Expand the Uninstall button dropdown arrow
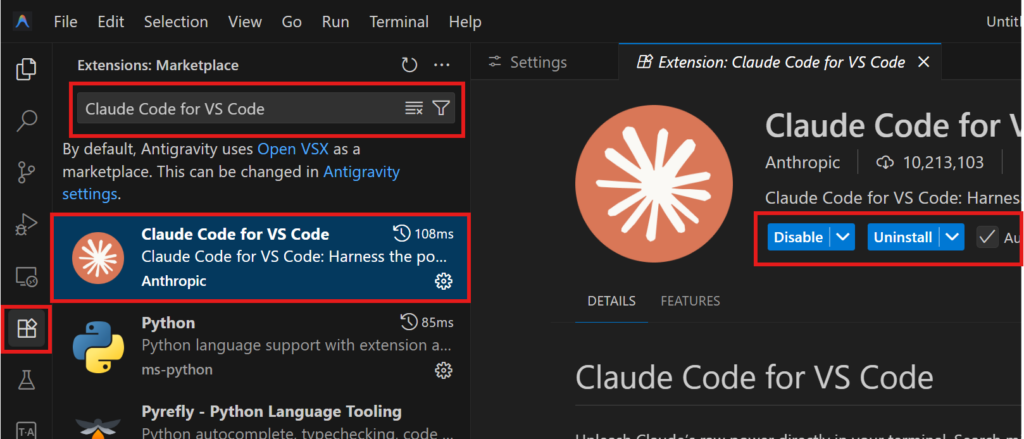 pyautogui.click(x=952, y=237)
